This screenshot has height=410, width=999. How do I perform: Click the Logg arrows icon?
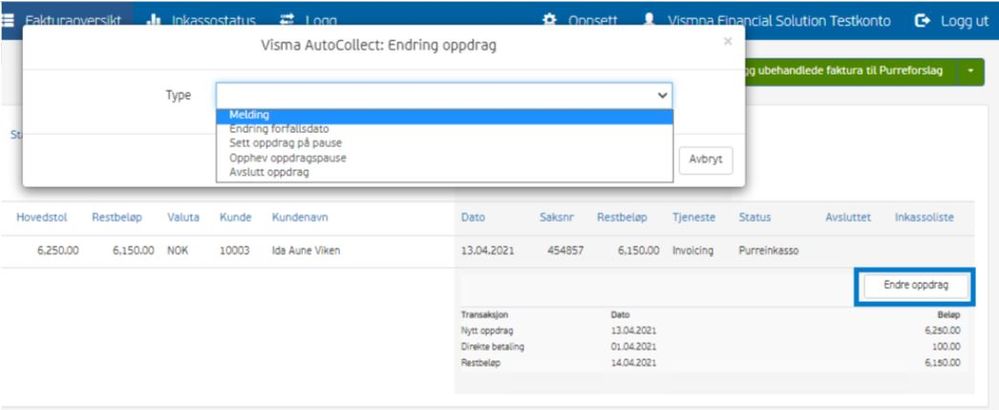pyautogui.click(x=287, y=20)
